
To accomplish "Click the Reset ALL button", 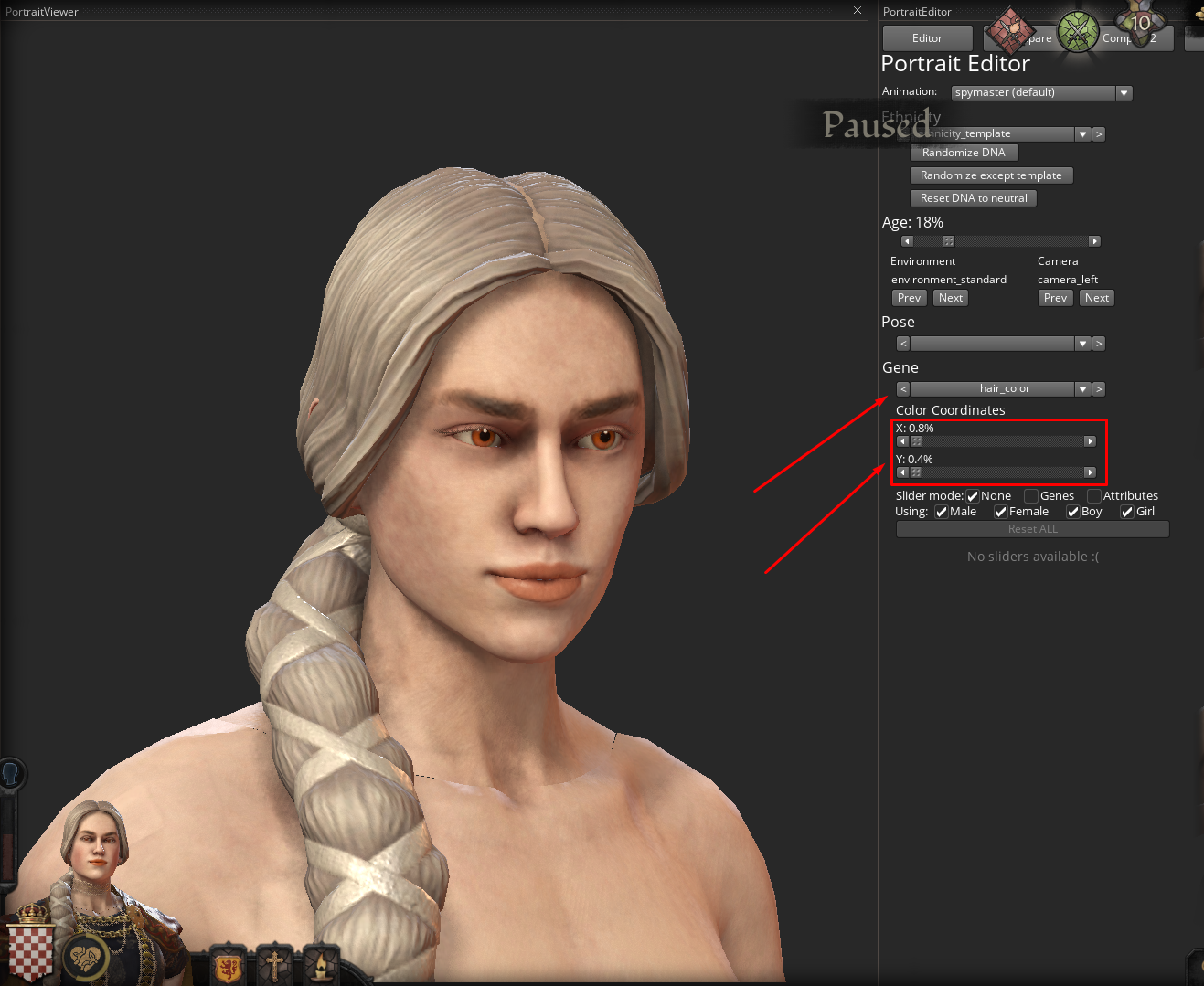I will click(1032, 529).
